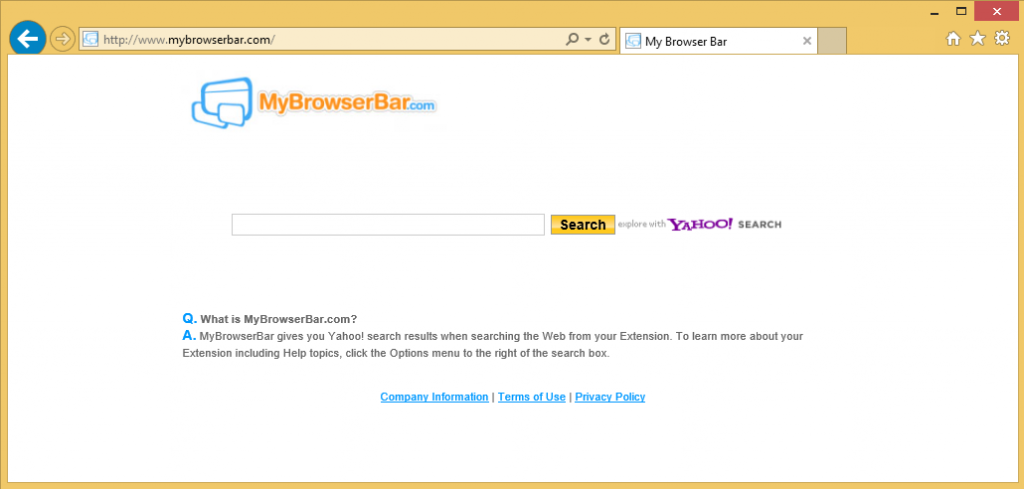Open a new tab with the blank tab button

pyautogui.click(x=832, y=40)
